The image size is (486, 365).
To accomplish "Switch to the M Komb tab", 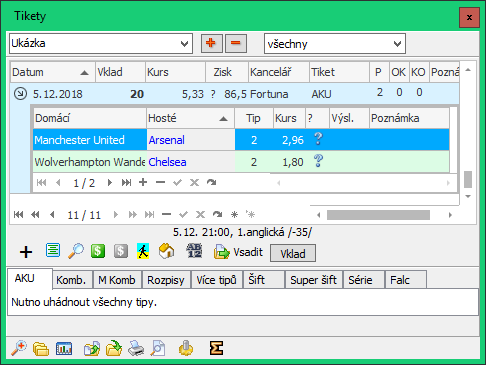I will tap(117, 280).
